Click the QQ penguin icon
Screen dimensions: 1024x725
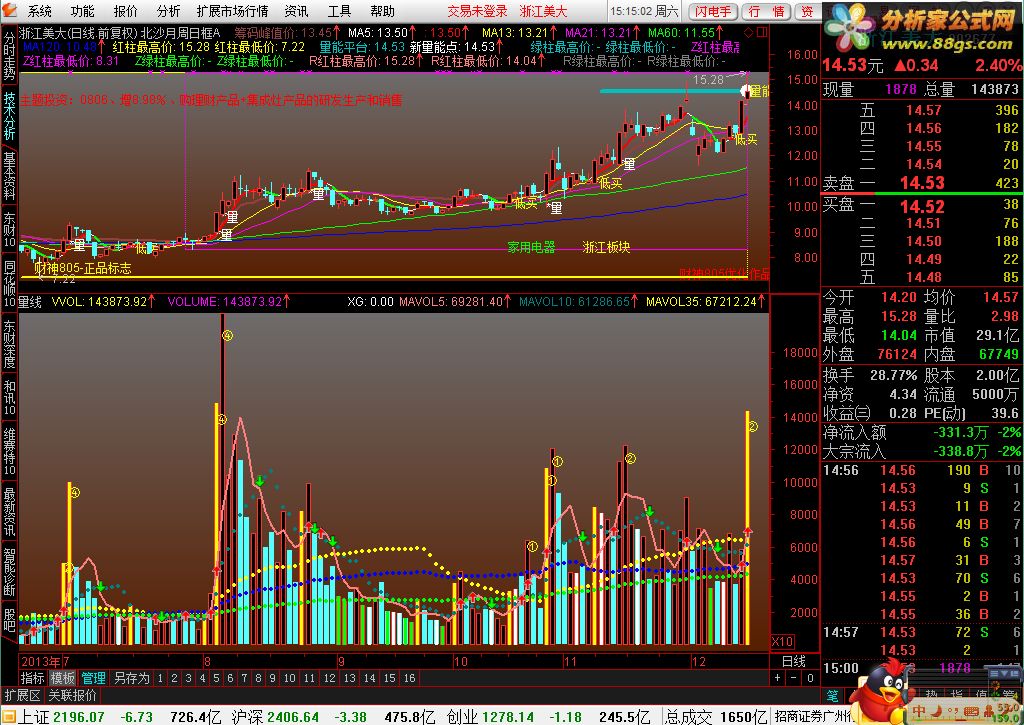[882, 691]
